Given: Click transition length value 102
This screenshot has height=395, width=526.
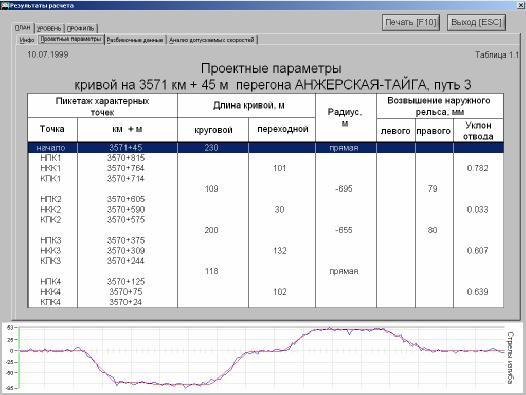Looking at the screenshot, I should click(x=279, y=292).
